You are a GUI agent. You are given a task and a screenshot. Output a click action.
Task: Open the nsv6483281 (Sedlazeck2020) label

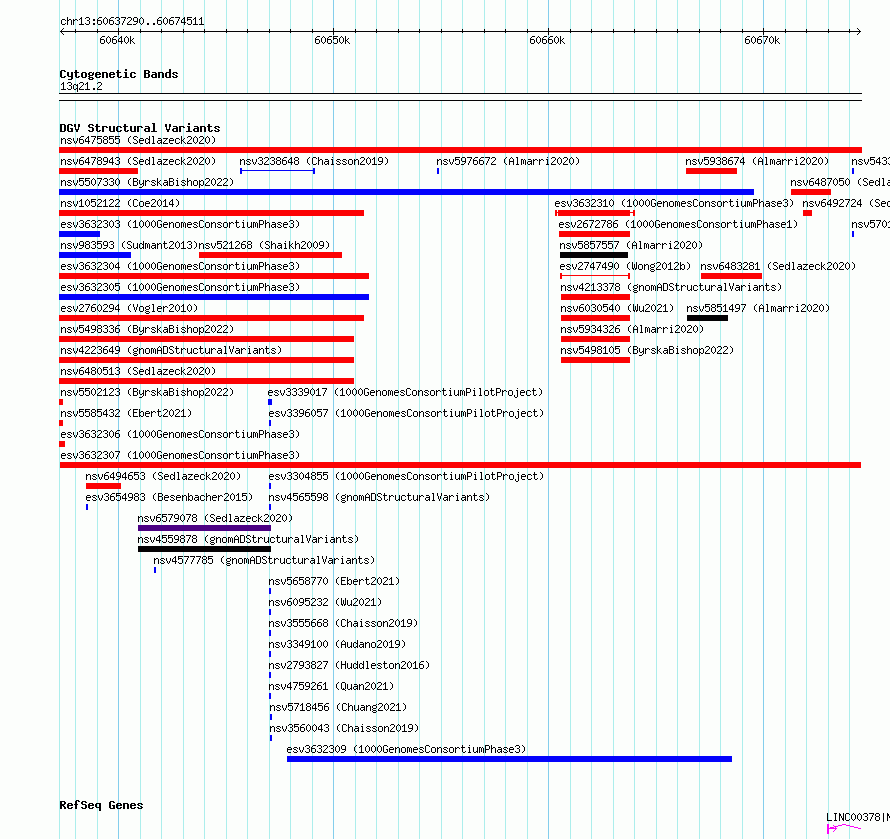pyautogui.click(x=778, y=266)
